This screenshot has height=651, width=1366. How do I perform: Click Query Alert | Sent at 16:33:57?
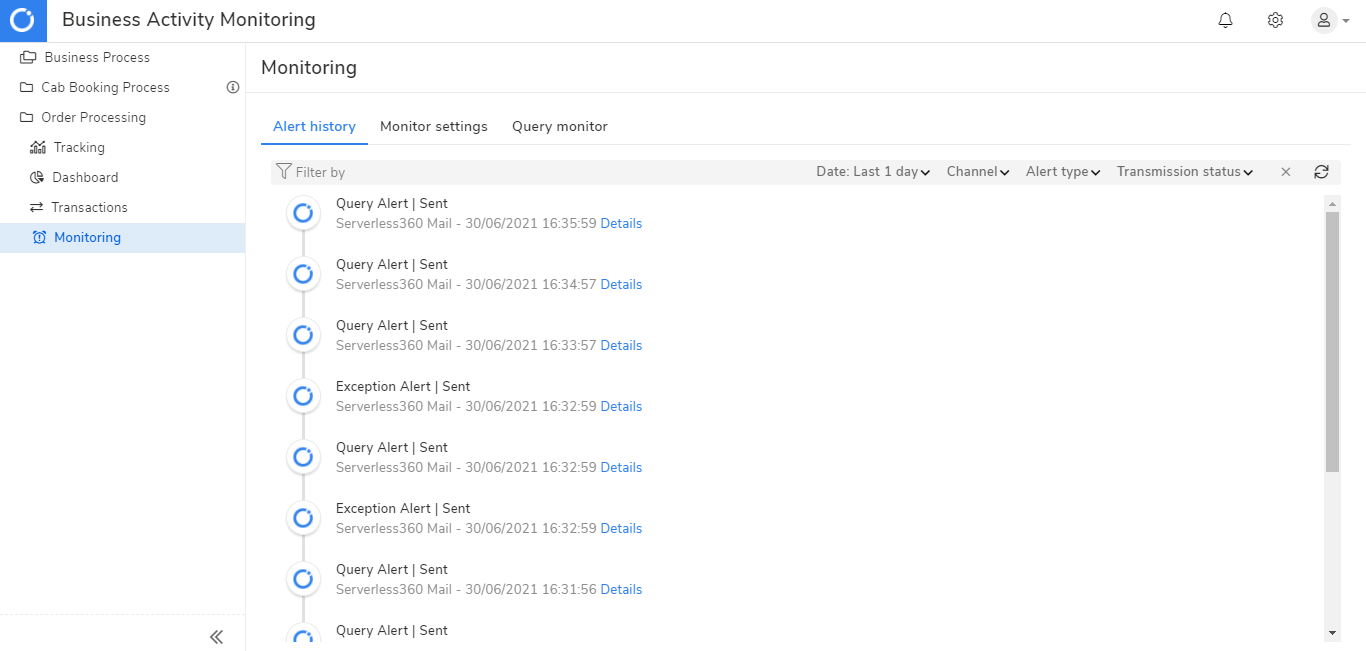pos(392,325)
